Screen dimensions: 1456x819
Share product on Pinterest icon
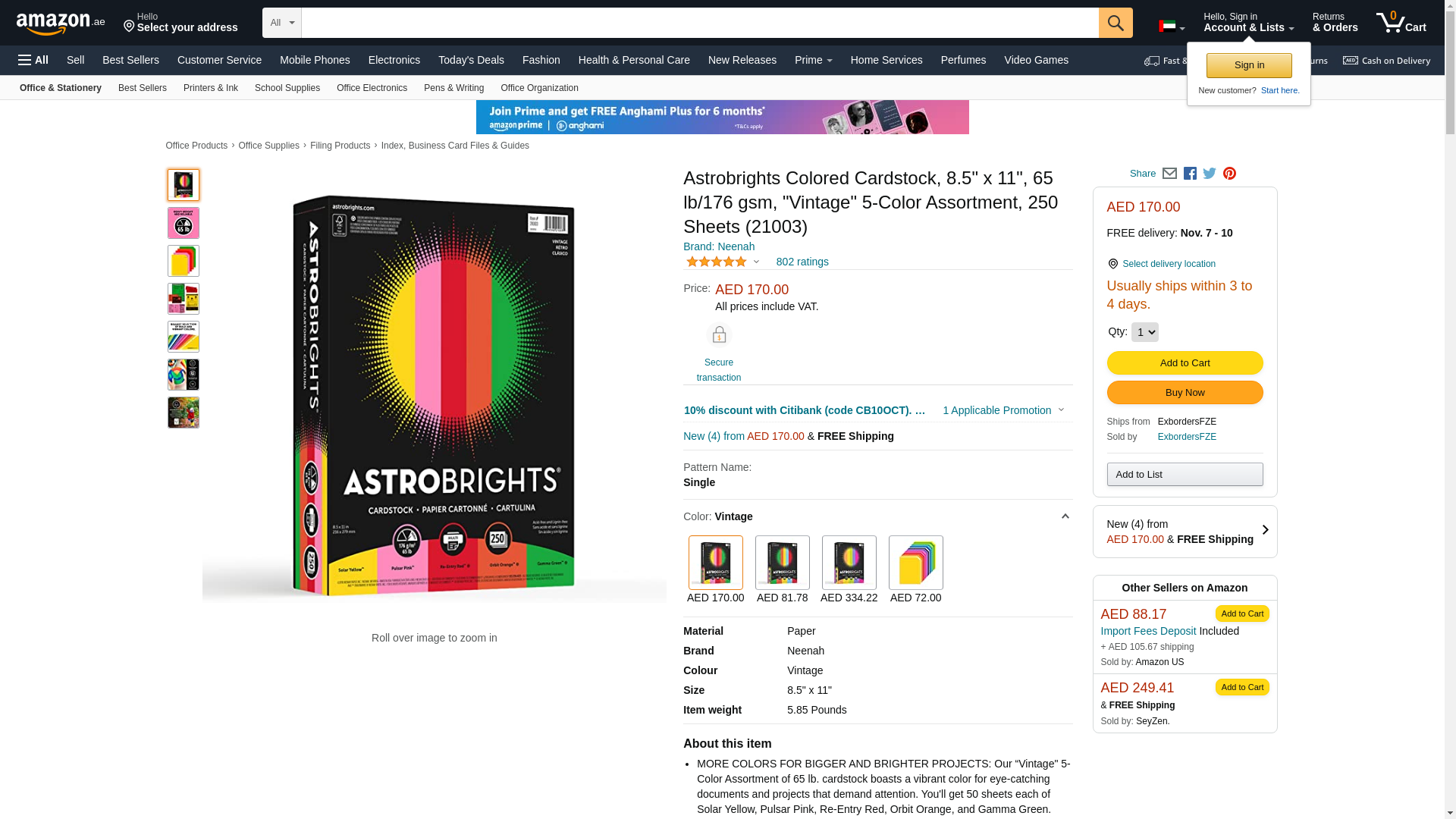click(x=1229, y=174)
